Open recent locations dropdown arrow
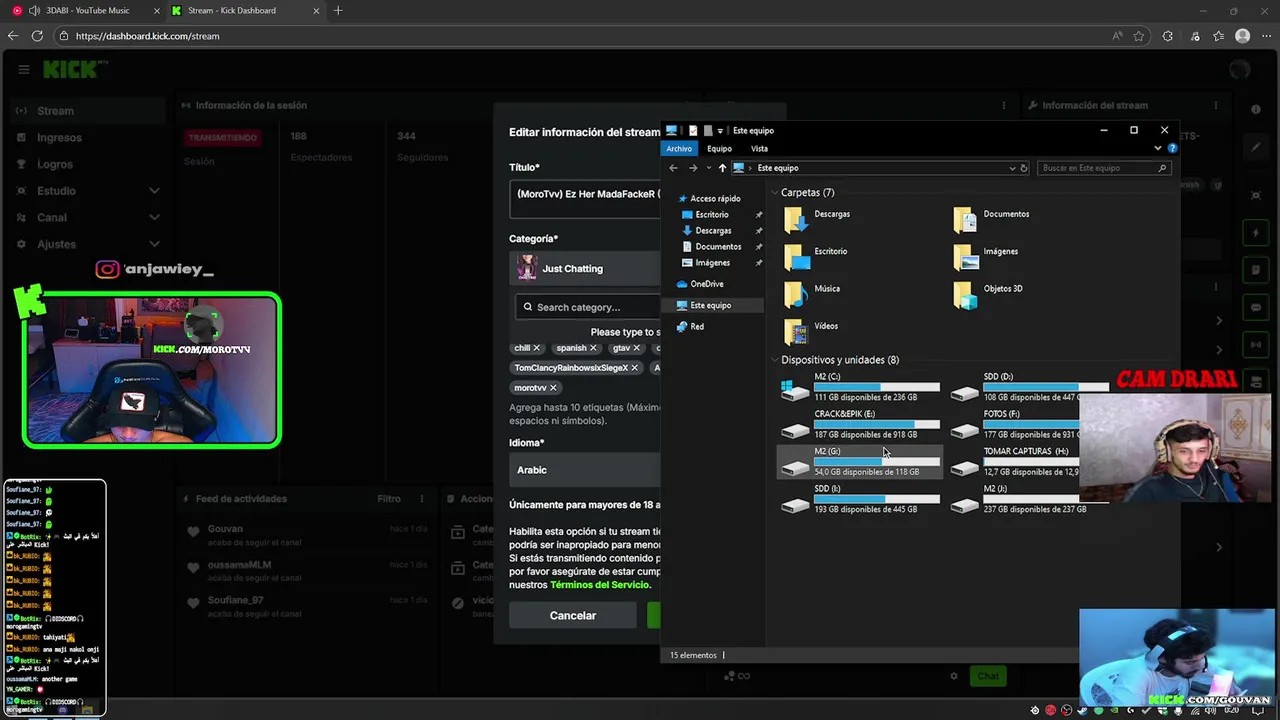1280x720 pixels. coord(708,168)
